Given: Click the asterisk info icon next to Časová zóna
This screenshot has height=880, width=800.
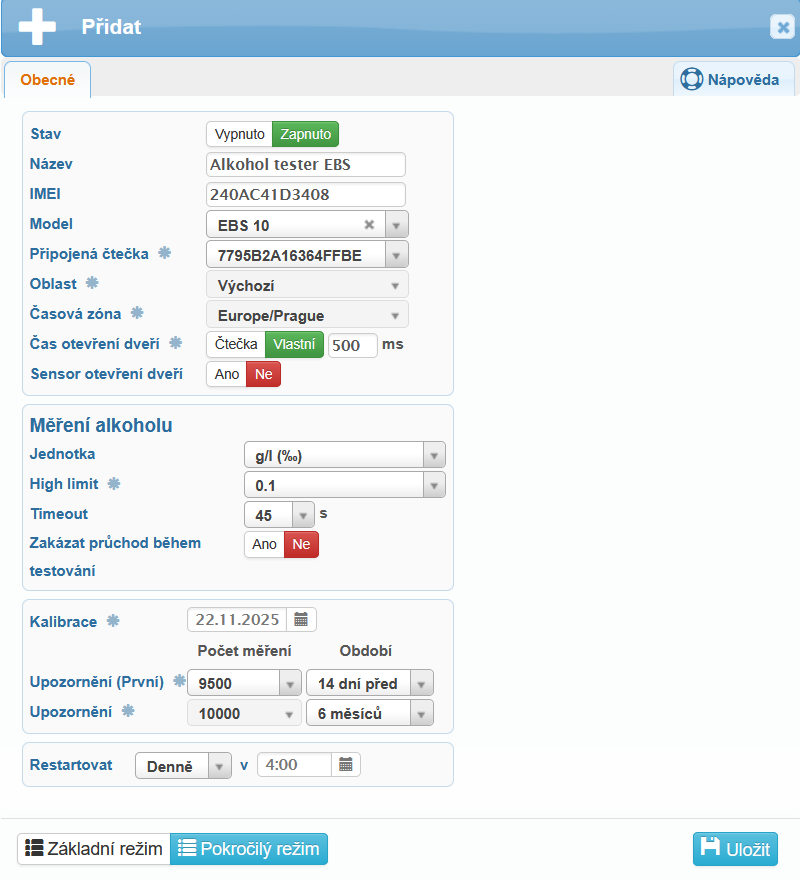Looking at the screenshot, I should (x=137, y=314).
